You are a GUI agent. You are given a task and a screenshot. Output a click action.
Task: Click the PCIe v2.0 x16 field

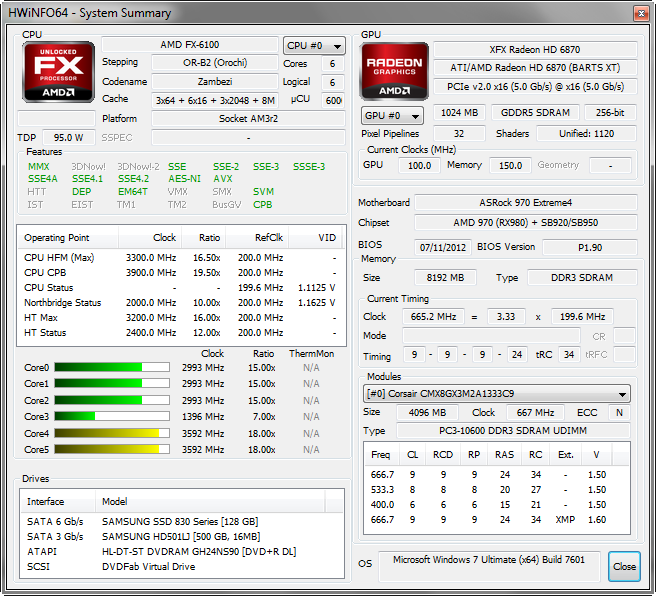pos(535,87)
